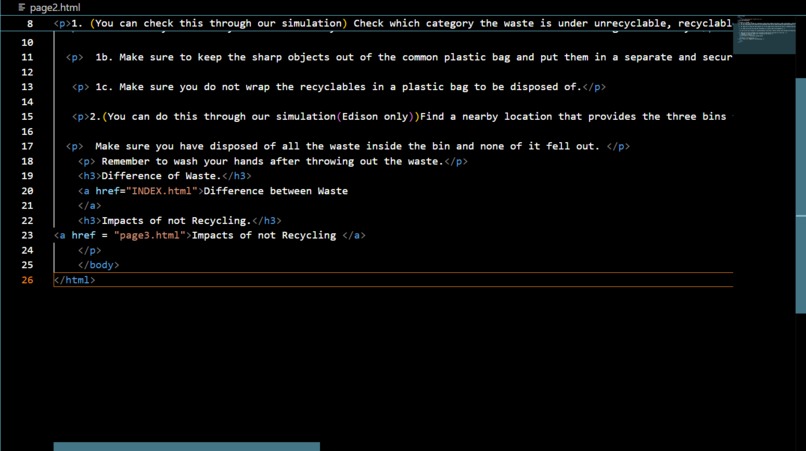Select line number 20 in gutter
The height and width of the screenshot is (451, 806).
pos(27,191)
